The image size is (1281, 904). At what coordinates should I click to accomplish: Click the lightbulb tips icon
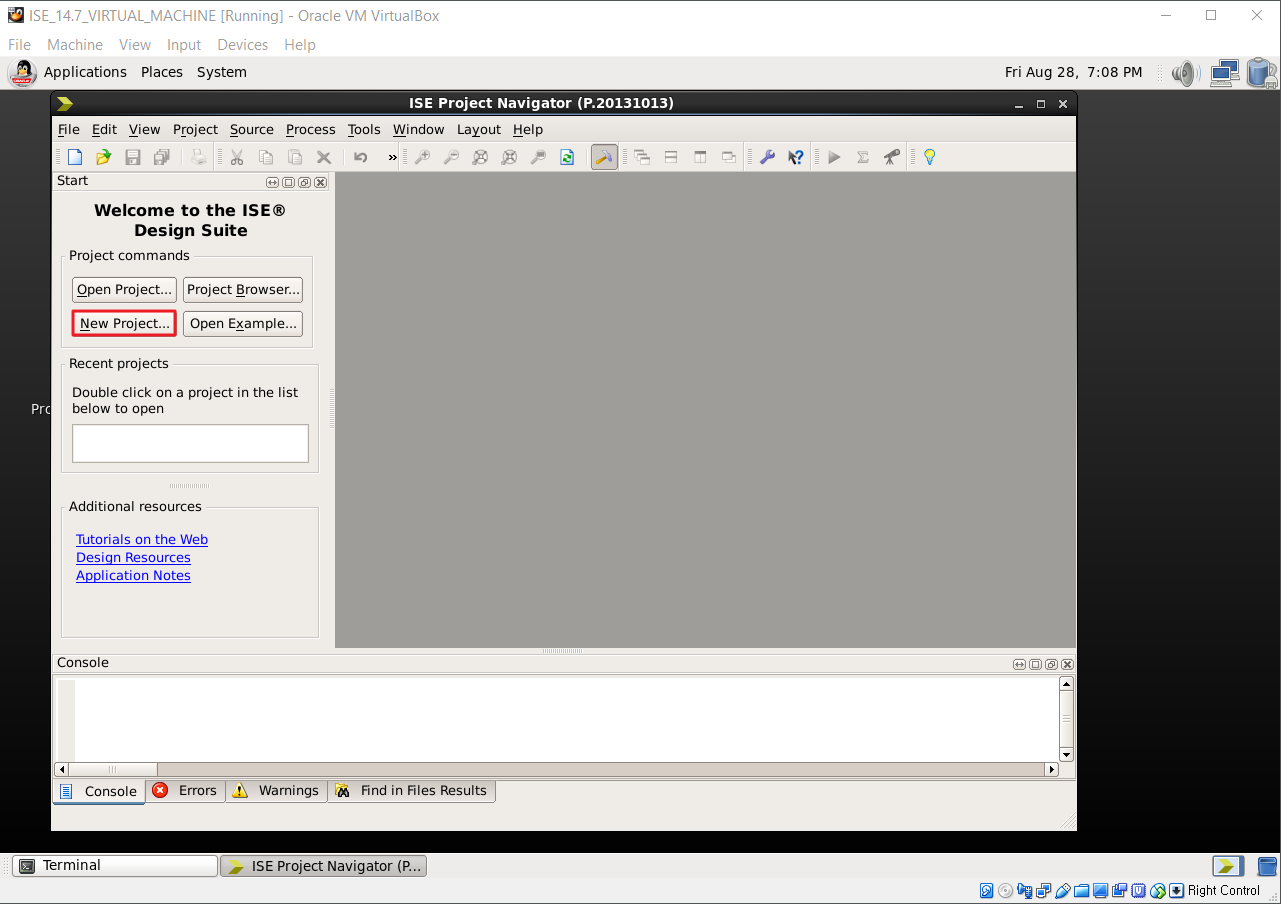pos(929,157)
